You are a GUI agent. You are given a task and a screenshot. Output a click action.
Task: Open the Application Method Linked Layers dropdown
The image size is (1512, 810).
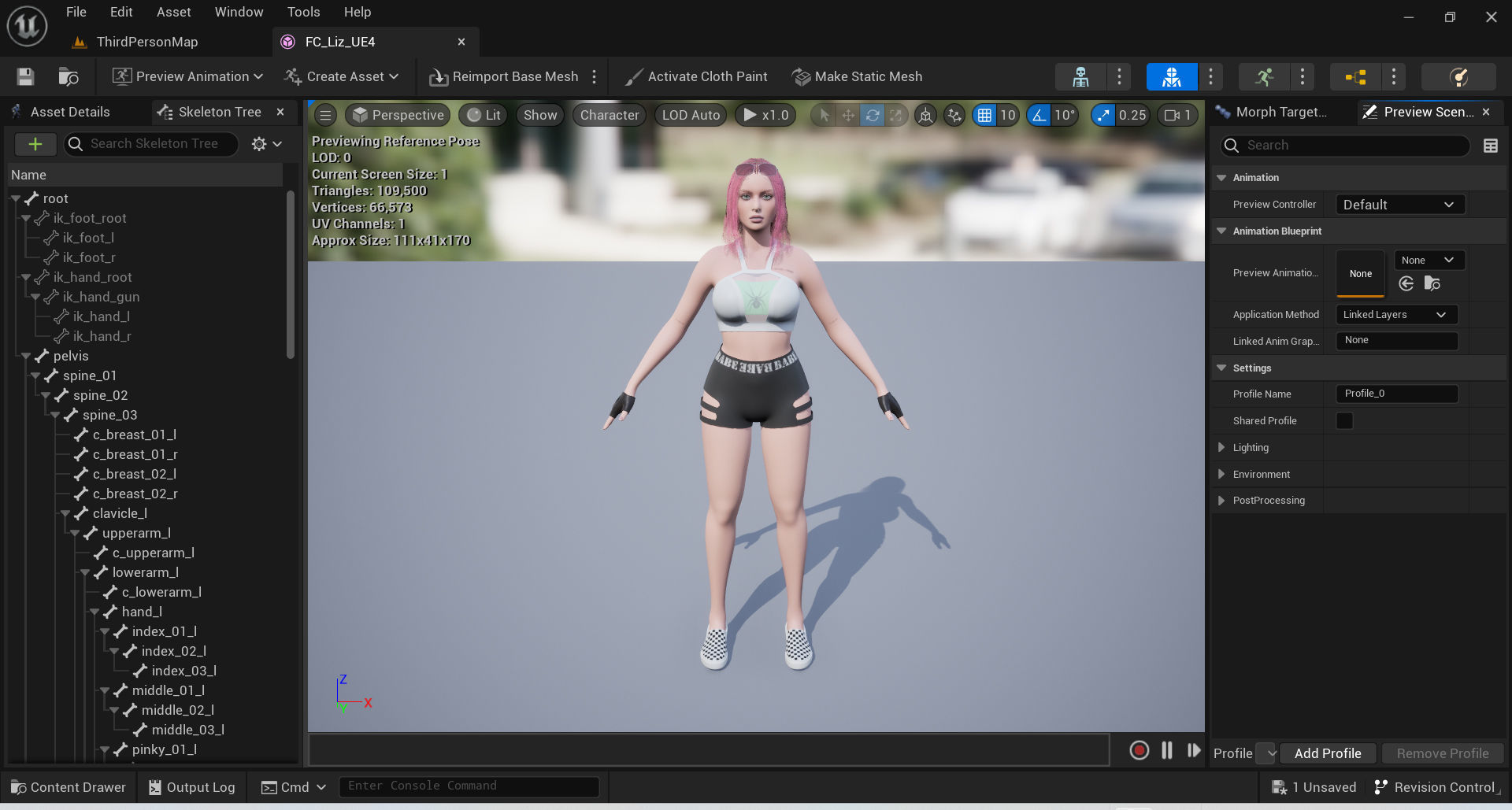(x=1397, y=315)
